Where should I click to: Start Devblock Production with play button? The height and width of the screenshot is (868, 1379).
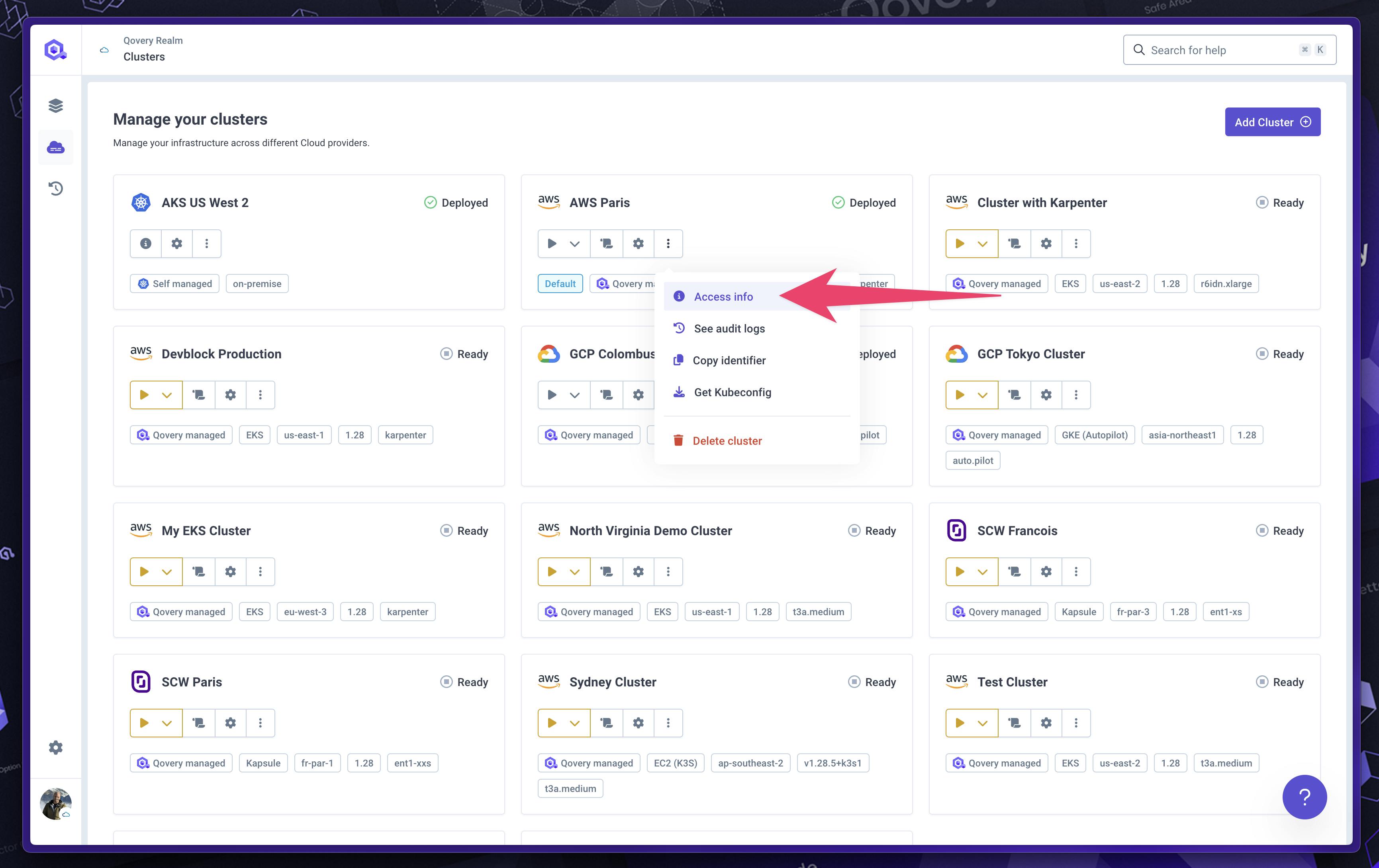[144, 395]
